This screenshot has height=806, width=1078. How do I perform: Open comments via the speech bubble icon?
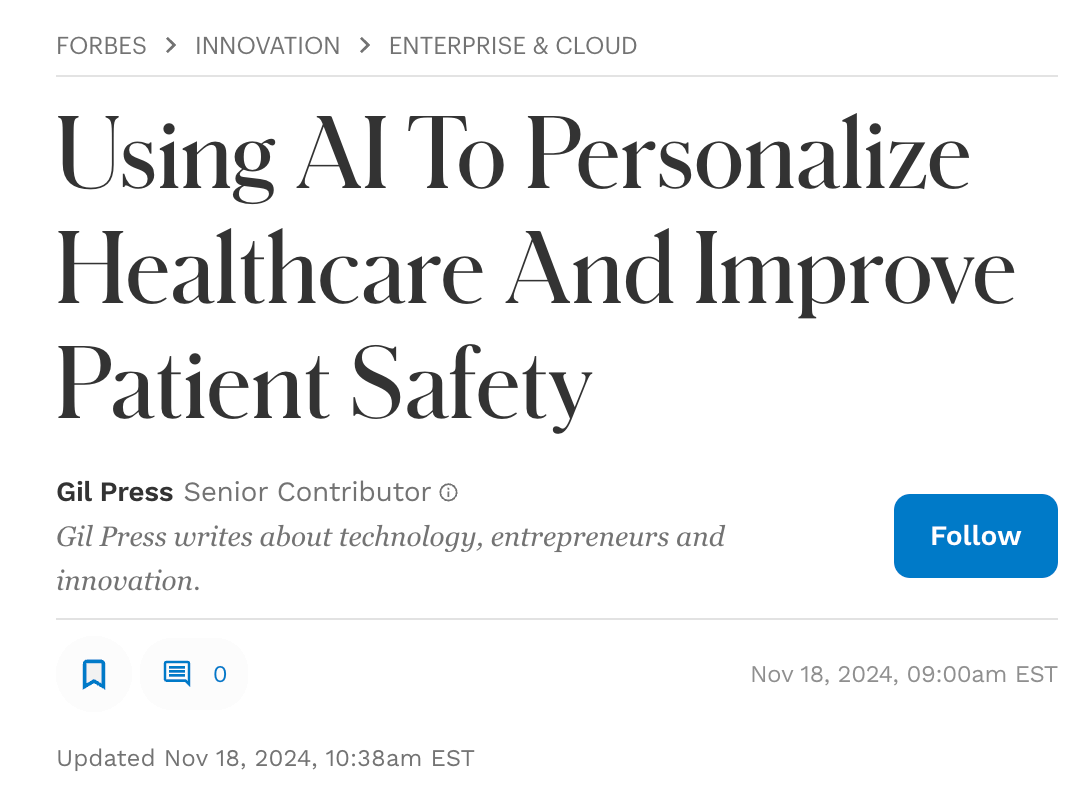pos(177,674)
